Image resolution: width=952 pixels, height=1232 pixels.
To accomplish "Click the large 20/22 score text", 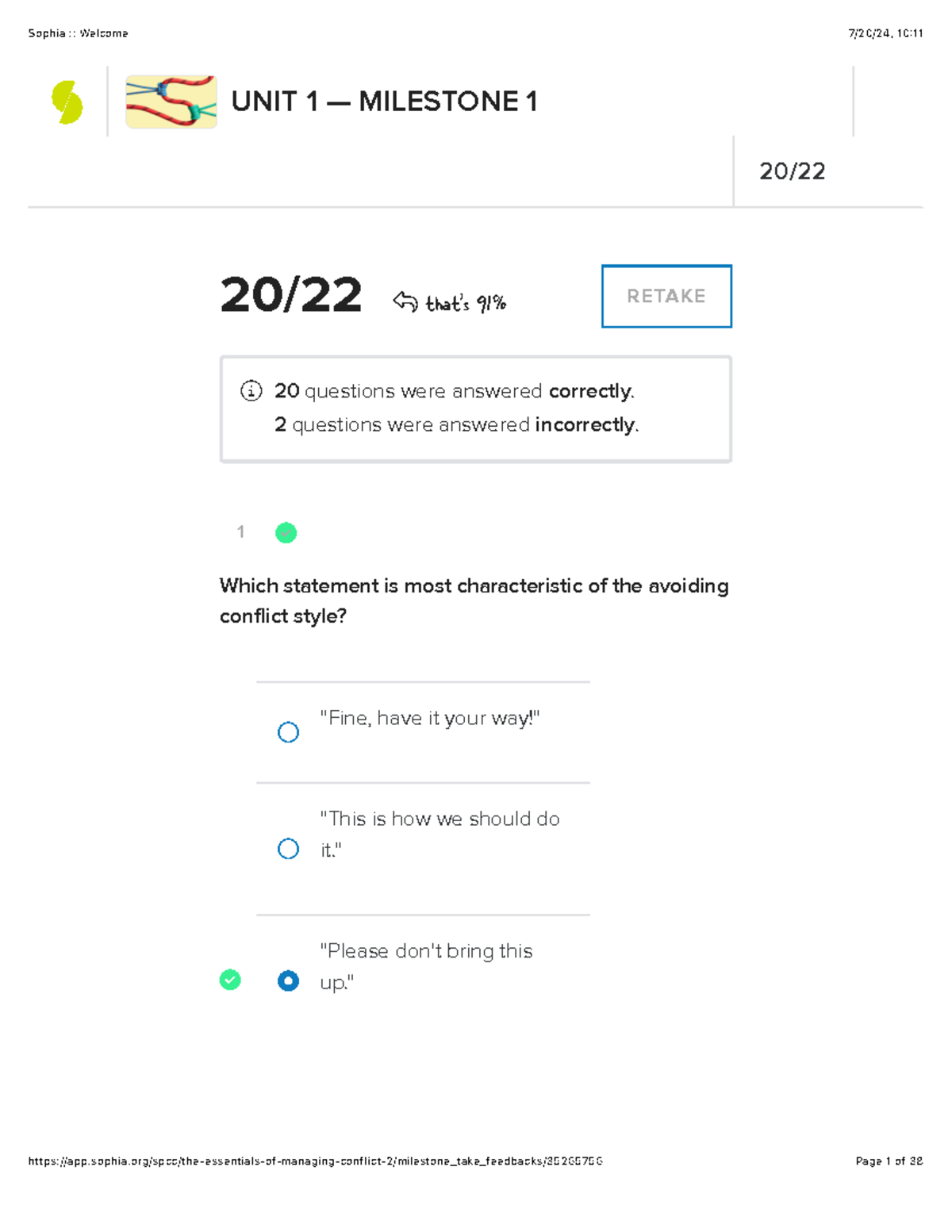I will 290,295.
